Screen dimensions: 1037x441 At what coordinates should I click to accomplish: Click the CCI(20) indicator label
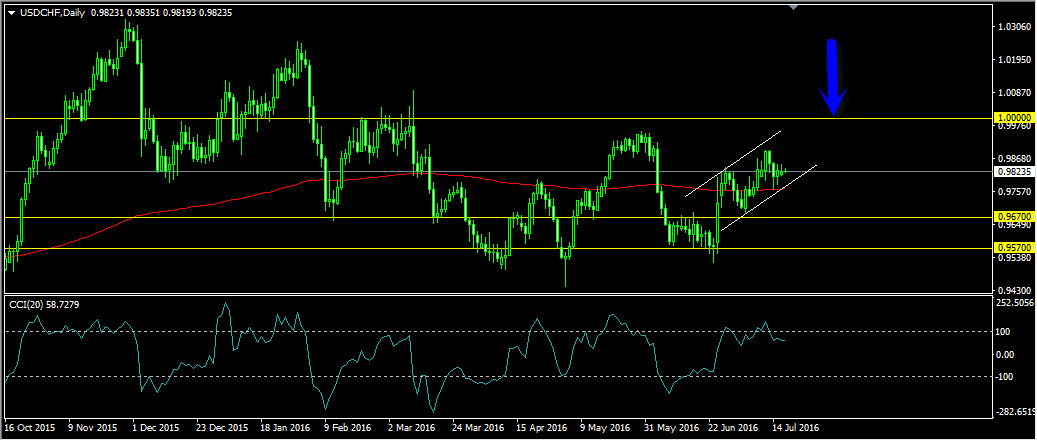[x=43, y=303]
